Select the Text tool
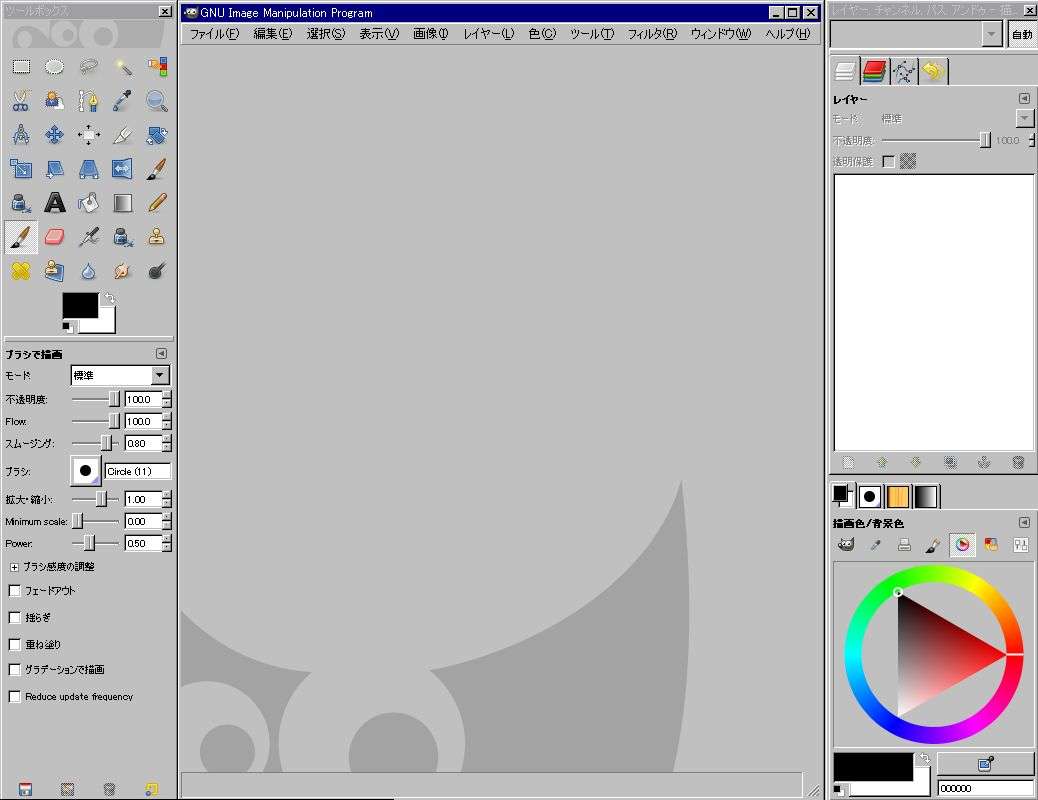 pyautogui.click(x=55, y=203)
